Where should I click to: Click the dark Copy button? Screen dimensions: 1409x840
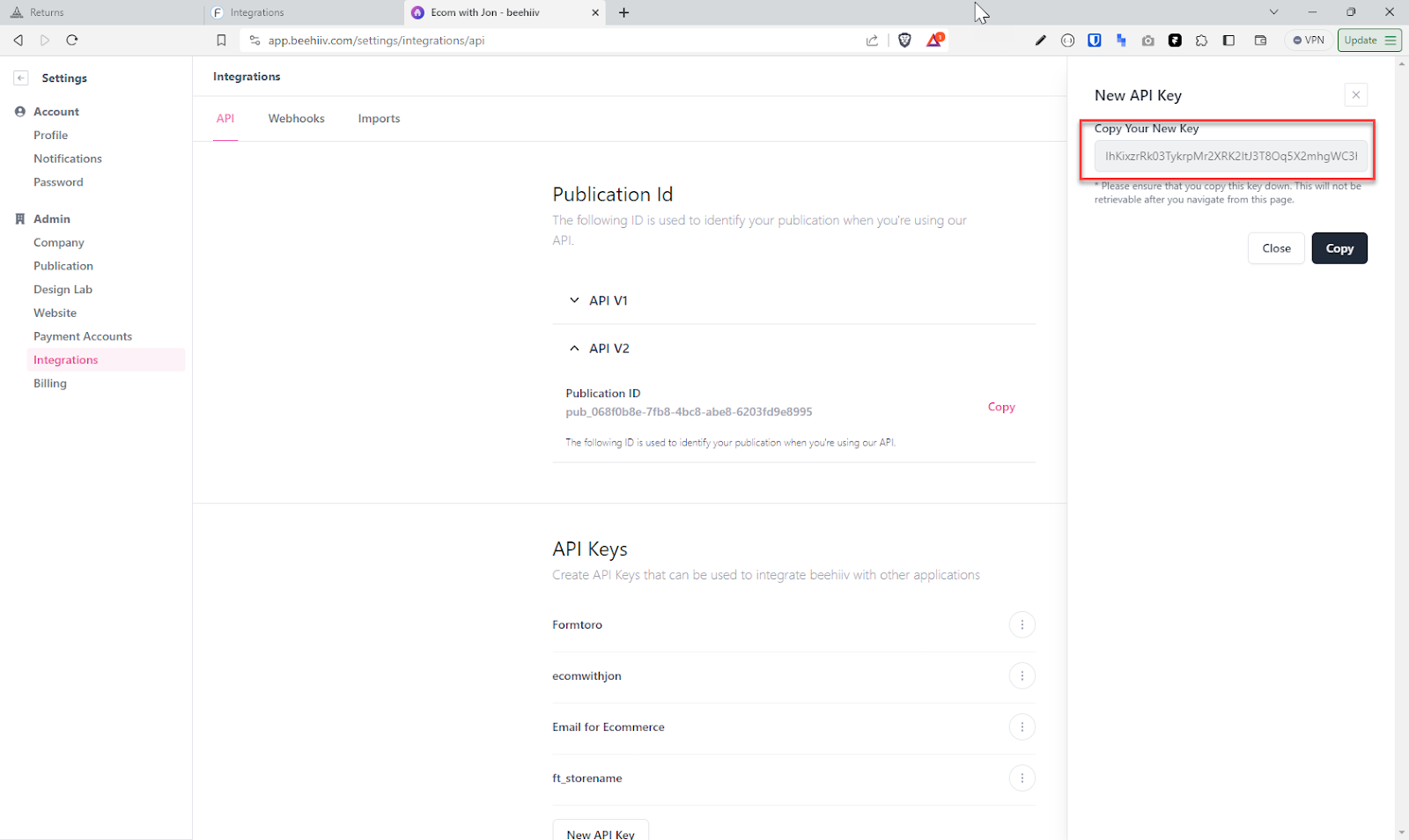point(1339,248)
